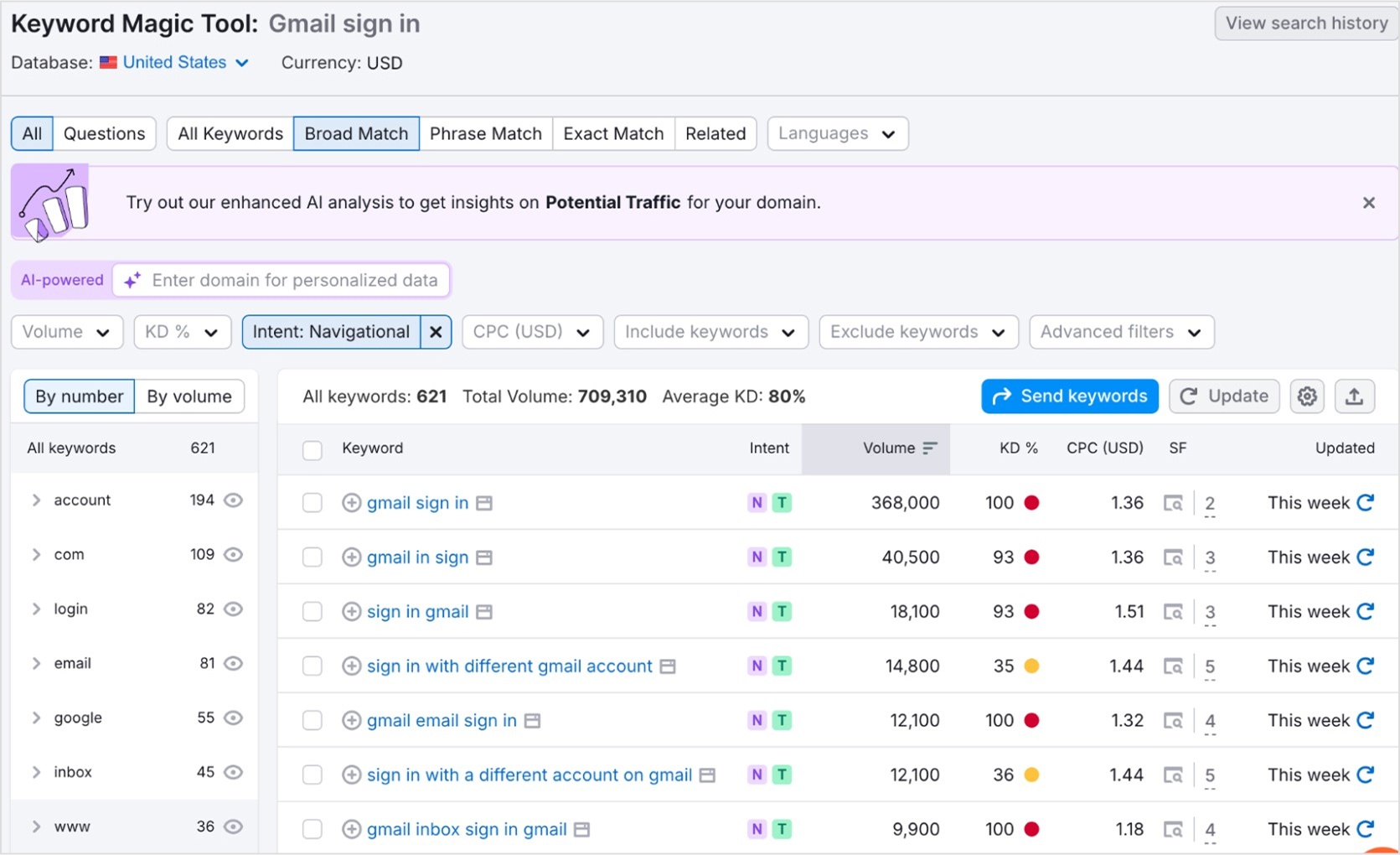Check 'sign in with different gmail account' checkbox
The width and height of the screenshot is (1400, 855).
312,666
